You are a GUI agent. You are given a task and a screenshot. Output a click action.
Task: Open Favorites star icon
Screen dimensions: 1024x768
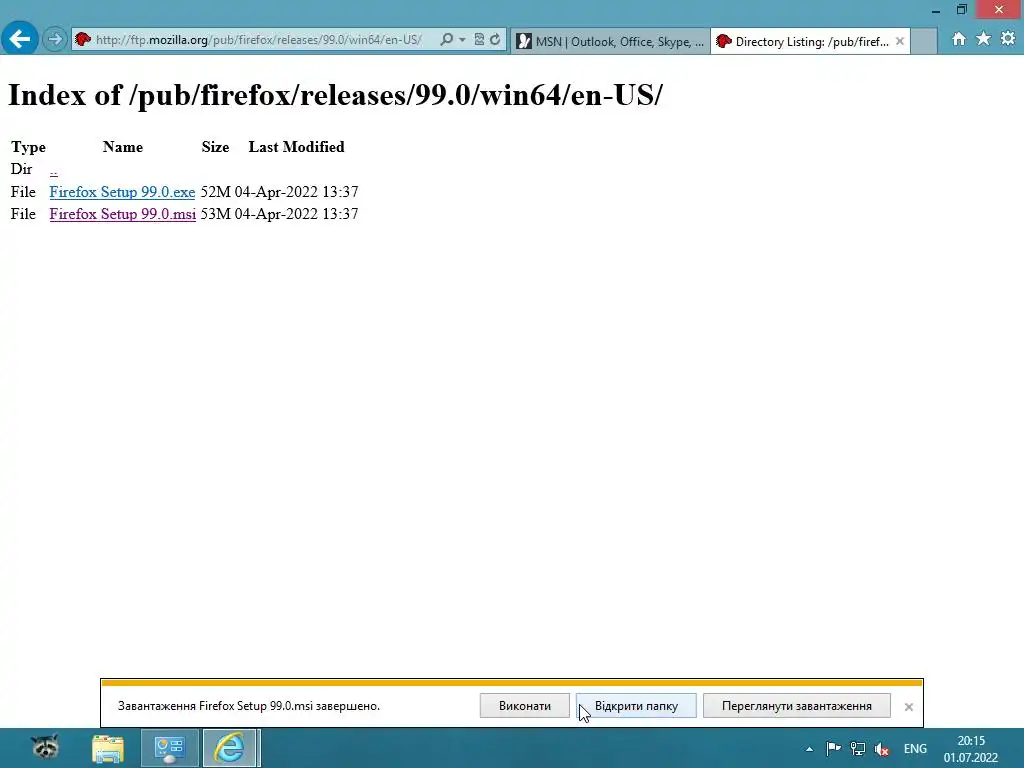983,39
